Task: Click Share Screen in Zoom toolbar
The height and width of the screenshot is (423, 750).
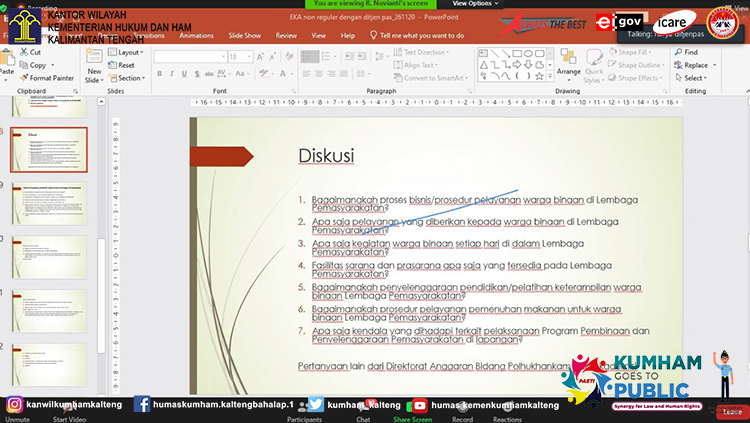Action: (x=412, y=419)
